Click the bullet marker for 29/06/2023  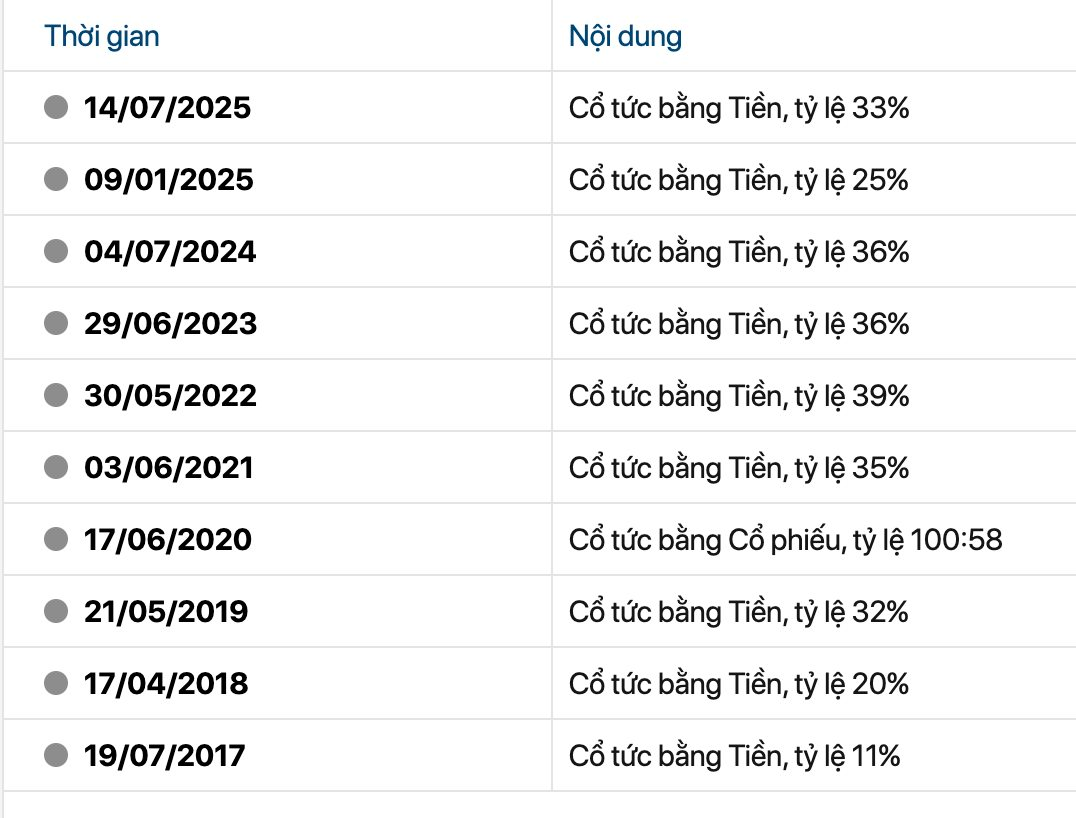56,322
